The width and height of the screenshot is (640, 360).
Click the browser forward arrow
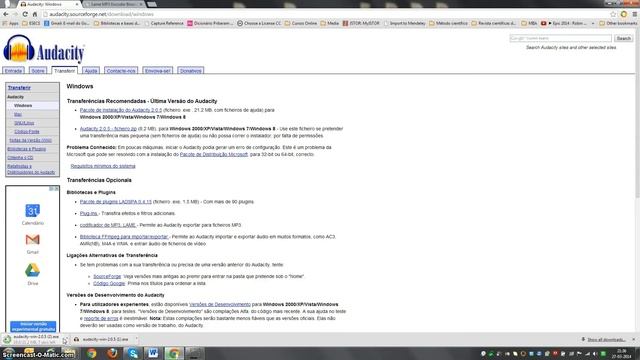click(x=15, y=14)
